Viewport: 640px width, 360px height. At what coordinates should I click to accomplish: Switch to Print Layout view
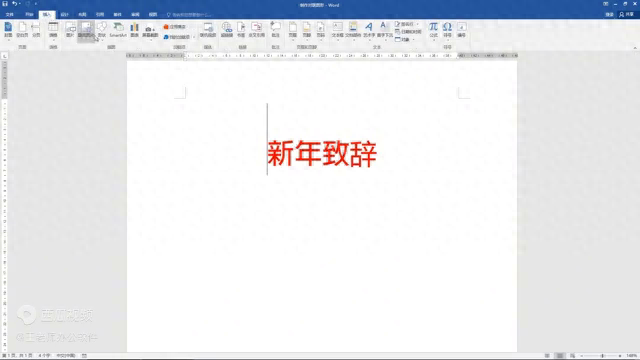(560, 356)
